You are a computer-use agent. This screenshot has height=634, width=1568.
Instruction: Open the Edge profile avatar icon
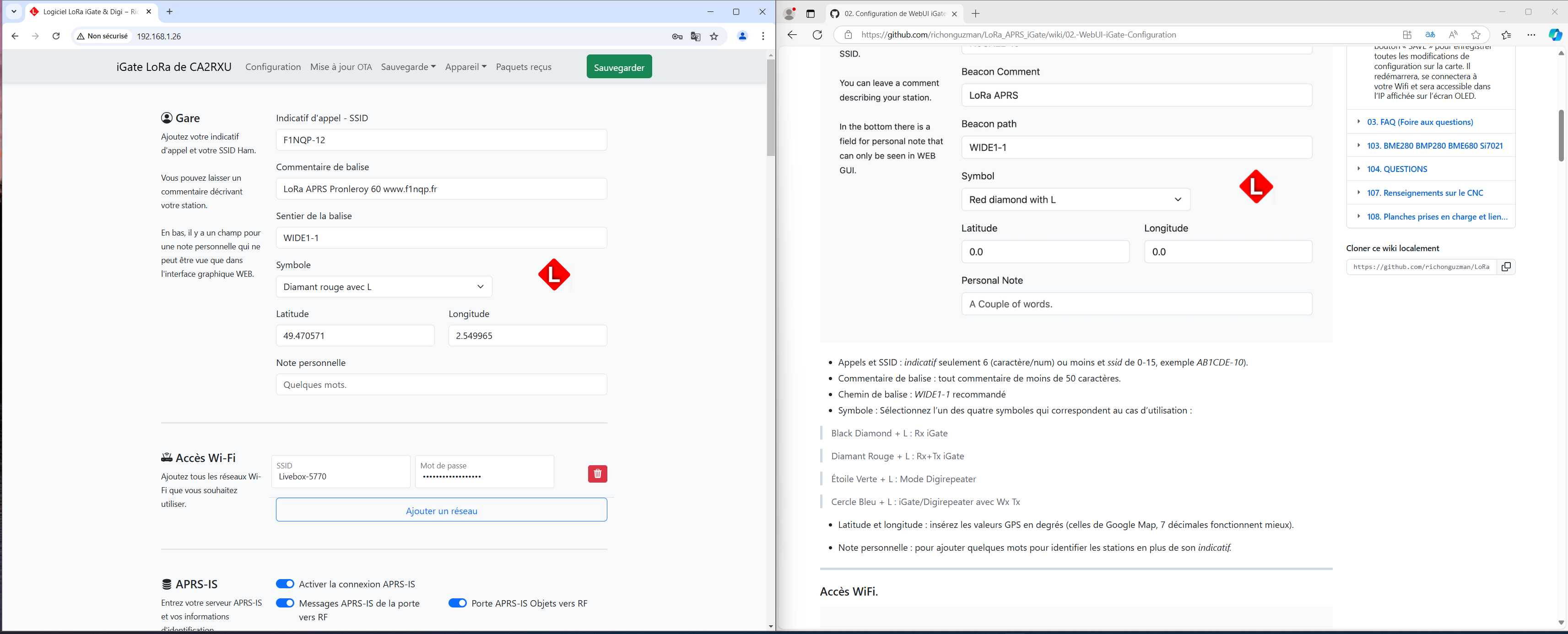point(789,13)
